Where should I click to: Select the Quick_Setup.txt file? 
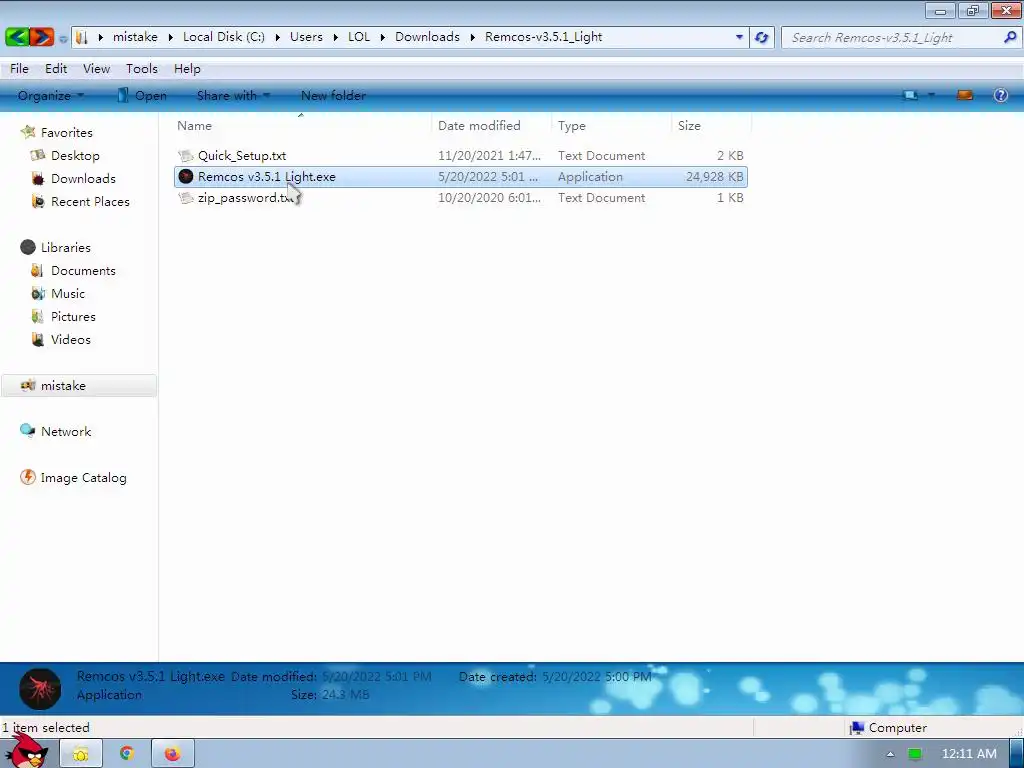click(x=460, y=155)
